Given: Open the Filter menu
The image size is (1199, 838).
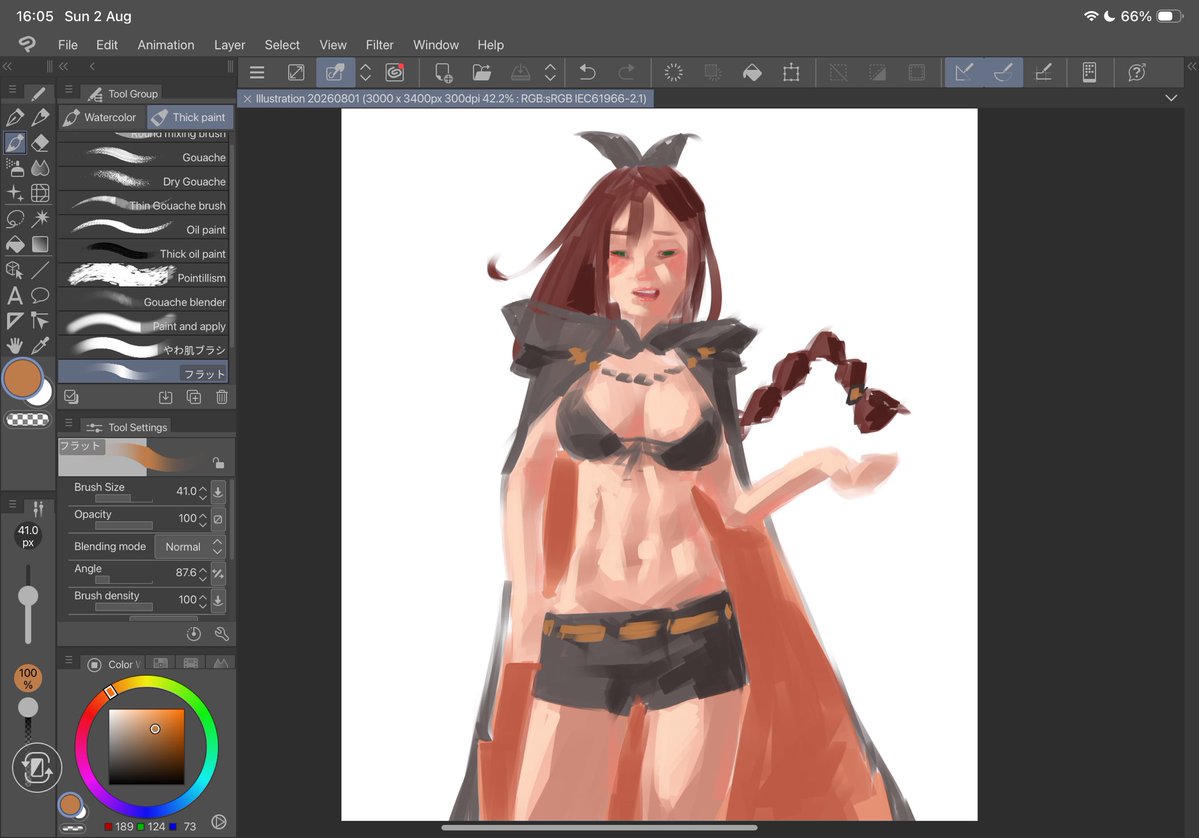Looking at the screenshot, I should coord(379,45).
